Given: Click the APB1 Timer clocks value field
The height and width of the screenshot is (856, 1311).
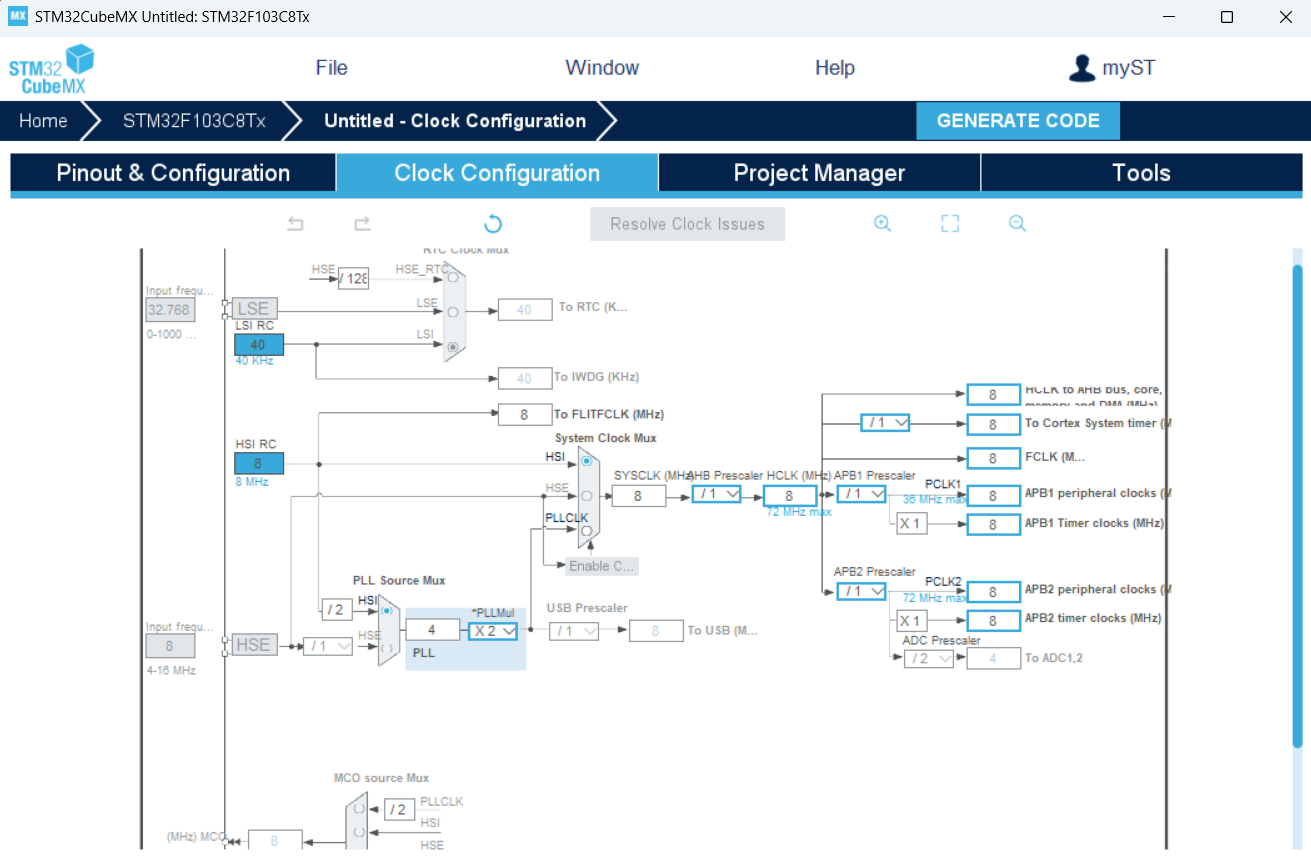Looking at the screenshot, I should tap(993, 524).
